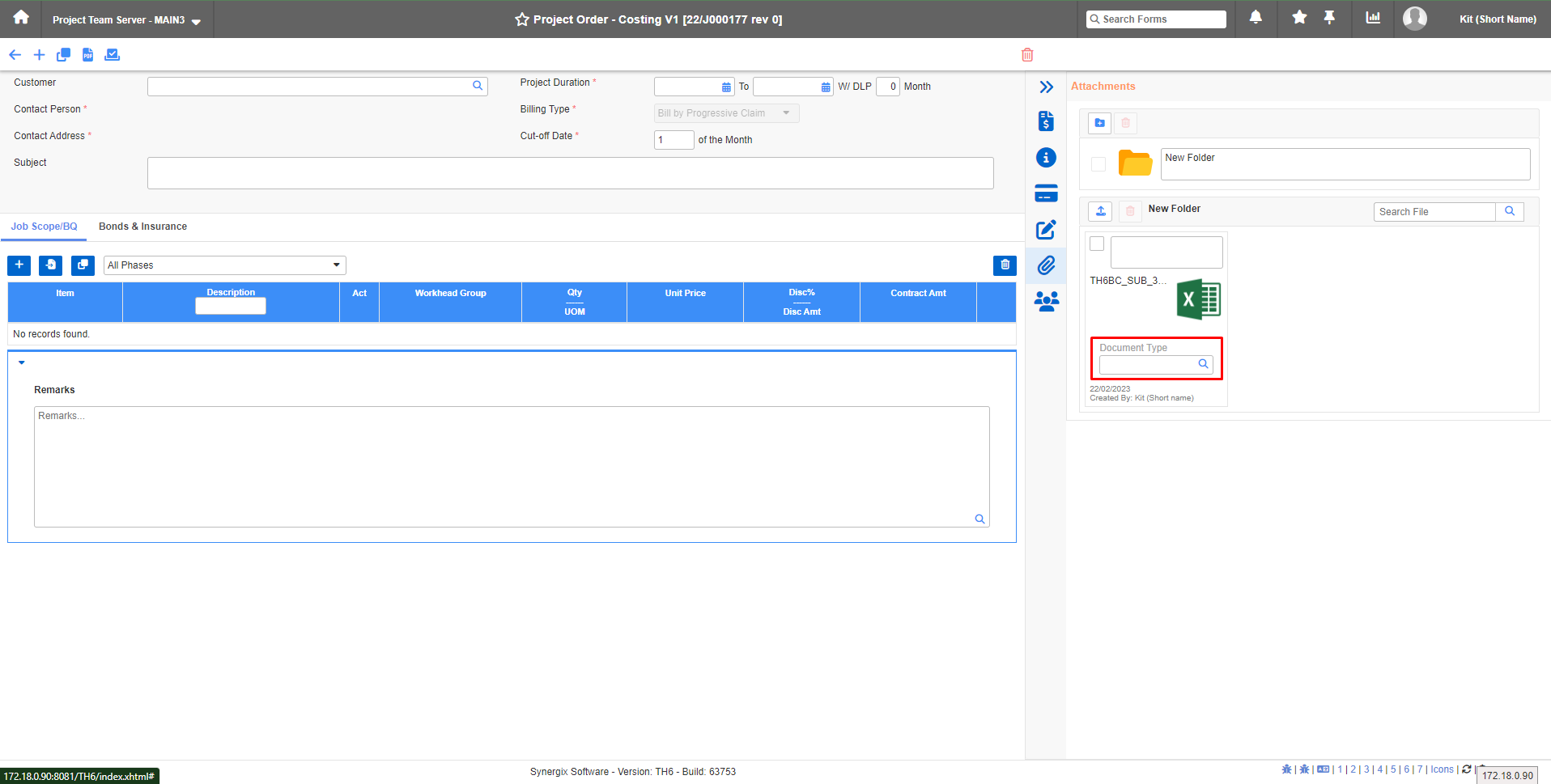Select the checkbox above the Excel attachment
This screenshot has height=784, width=1551.
1097,243
